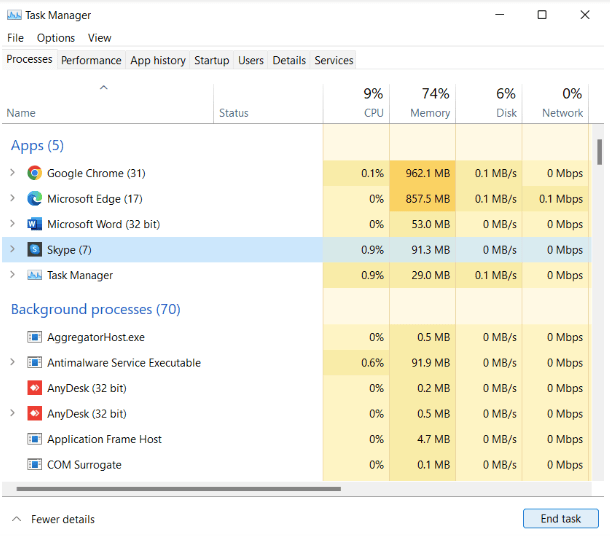Image resolution: width=610 pixels, height=536 pixels.
Task: Select the Microsoft Word icon
Action: tap(35, 224)
